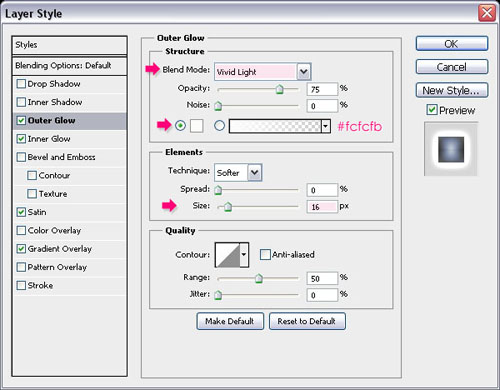Viewport: 500px width, 390px height.
Task: Open the Contour picker dropdown arrow
Action: pyautogui.click(x=244, y=255)
